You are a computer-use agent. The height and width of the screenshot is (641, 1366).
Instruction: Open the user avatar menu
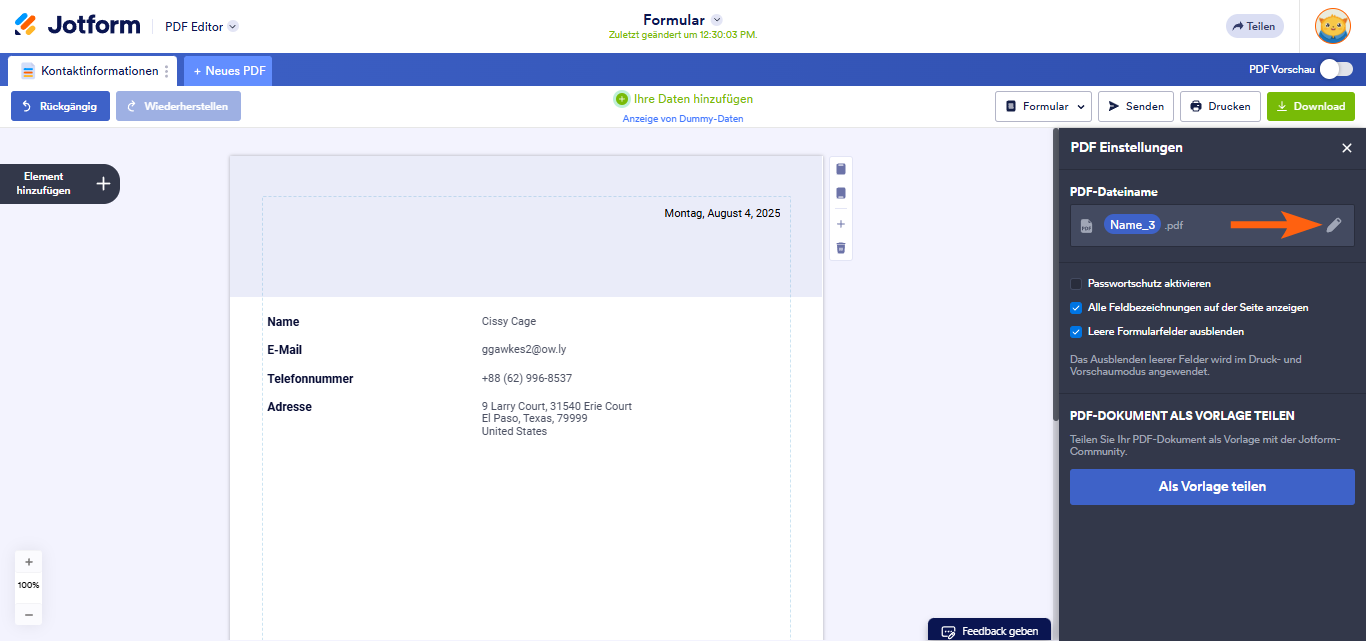1333,26
